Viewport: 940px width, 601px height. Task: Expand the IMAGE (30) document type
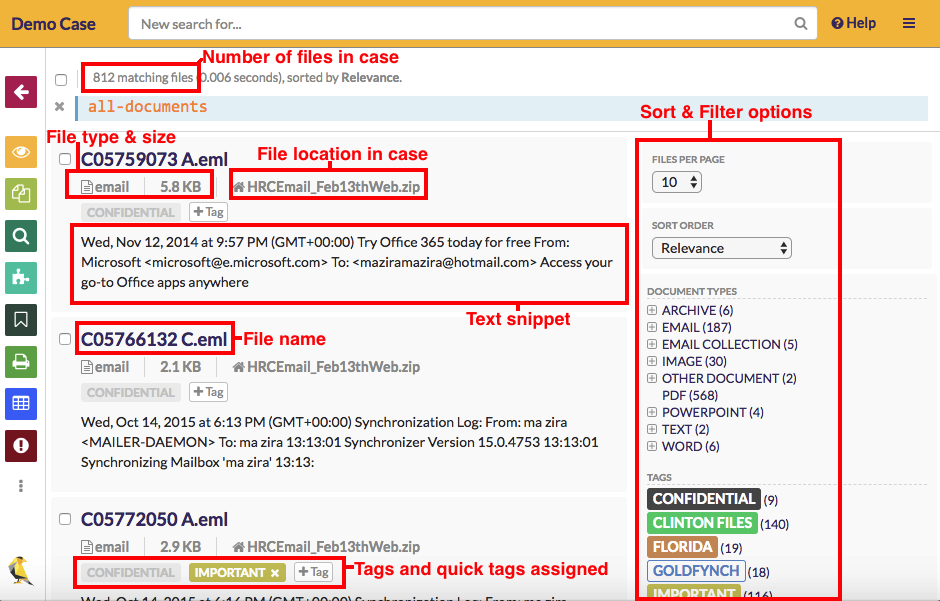pyautogui.click(x=652, y=361)
